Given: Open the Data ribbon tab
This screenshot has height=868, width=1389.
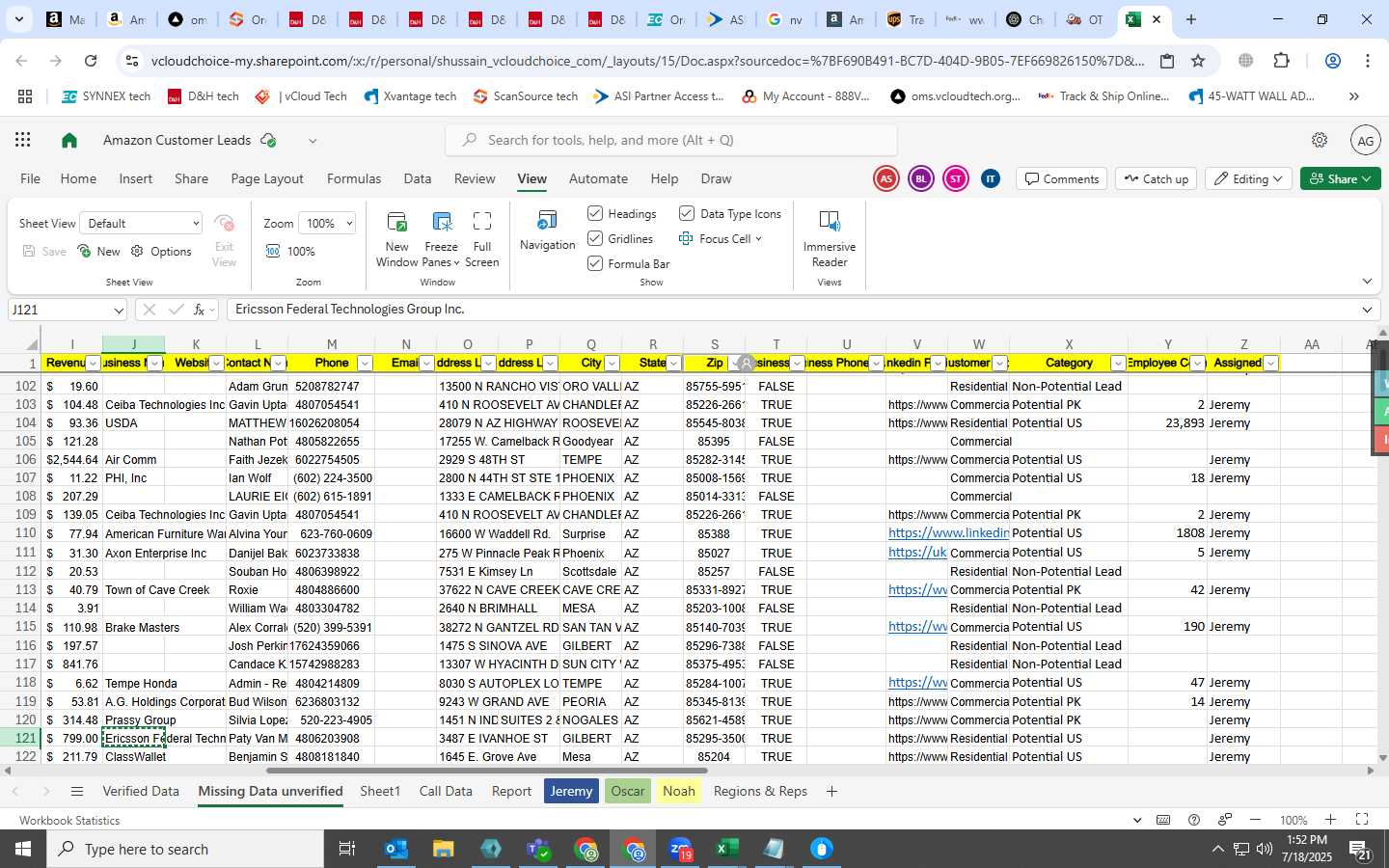Looking at the screenshot, I should 418,178.
